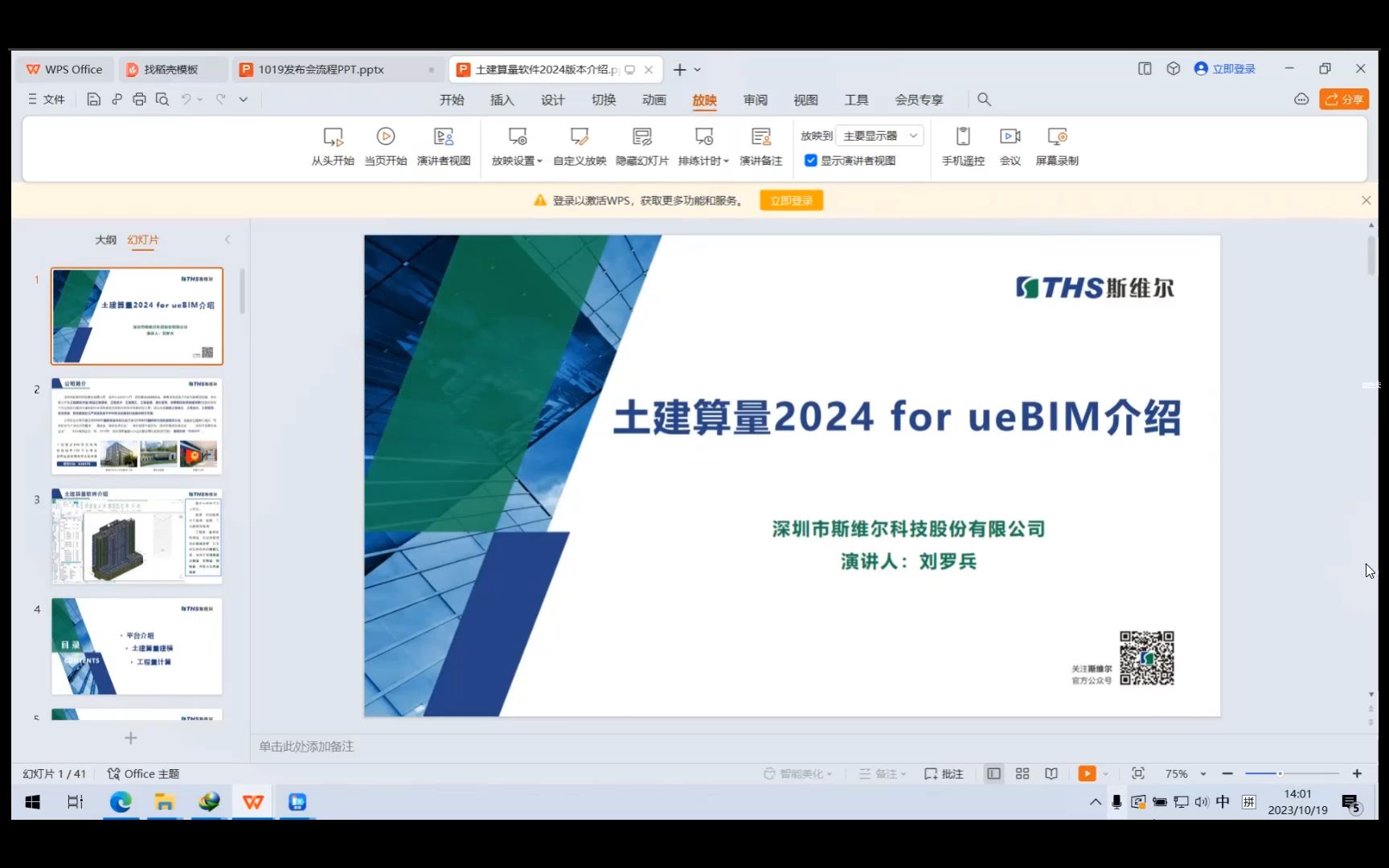This screenshot has height=868, width=1389.
Task: Open the 开始 ribbon tab
Action: pyautogui.click(x=452, y=100)
